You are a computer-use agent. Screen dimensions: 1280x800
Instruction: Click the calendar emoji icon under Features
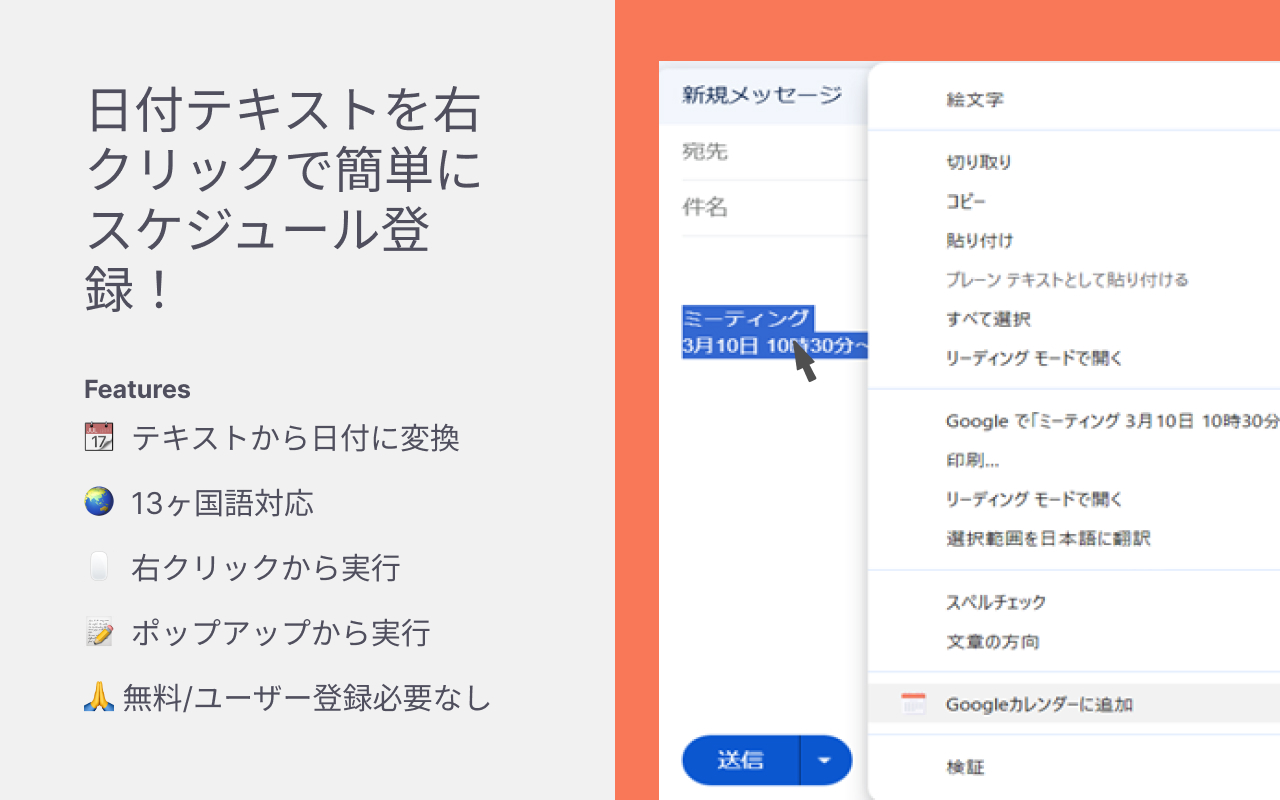click(x=99, y=437)
